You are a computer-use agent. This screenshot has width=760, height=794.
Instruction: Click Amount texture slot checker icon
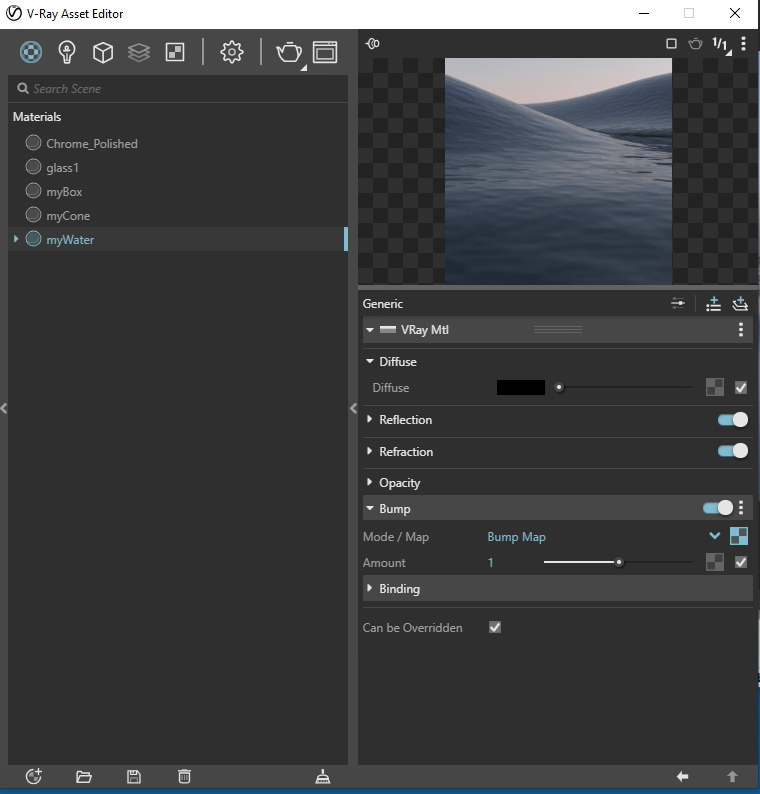click(715, 562)
